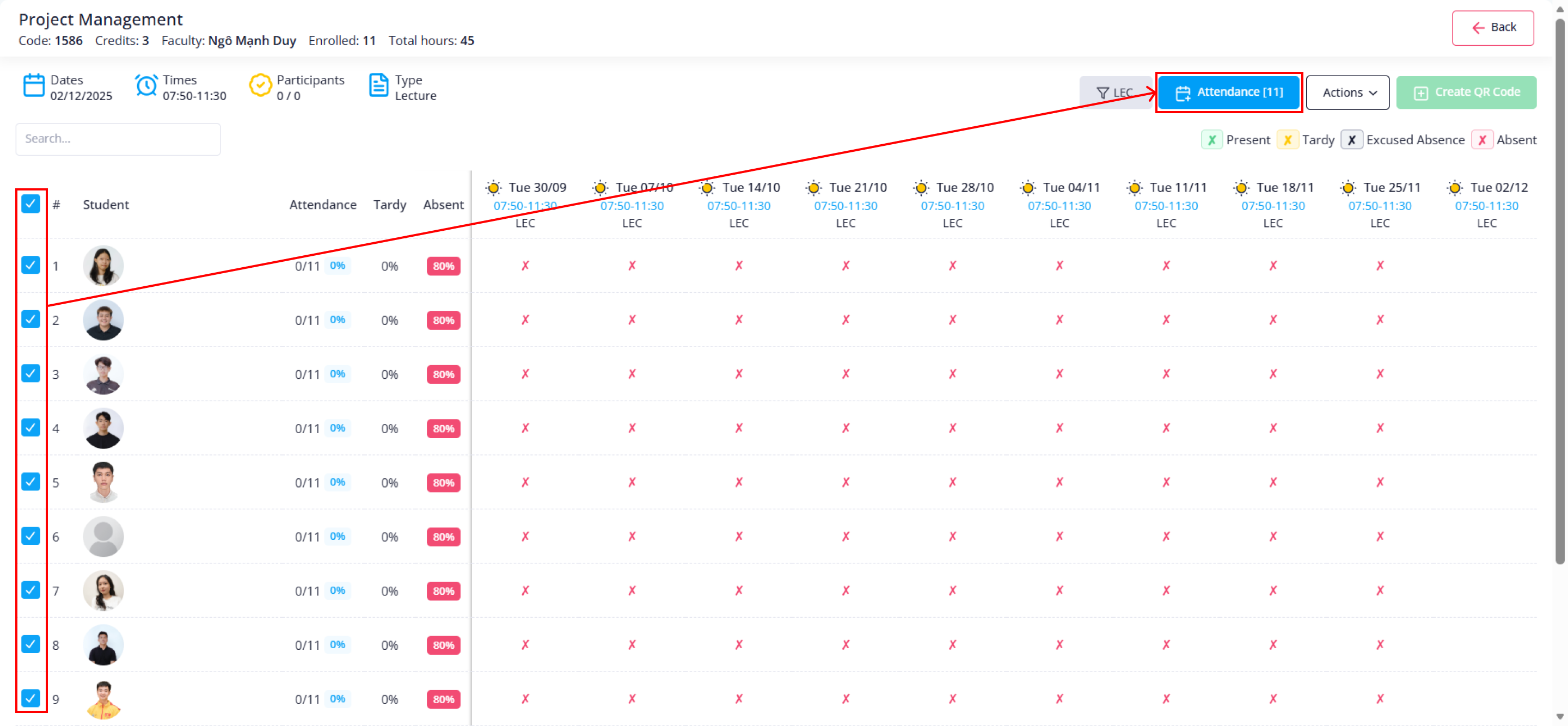
Task: Click the Dates calendar icon
Action: [x=33, y=86]
